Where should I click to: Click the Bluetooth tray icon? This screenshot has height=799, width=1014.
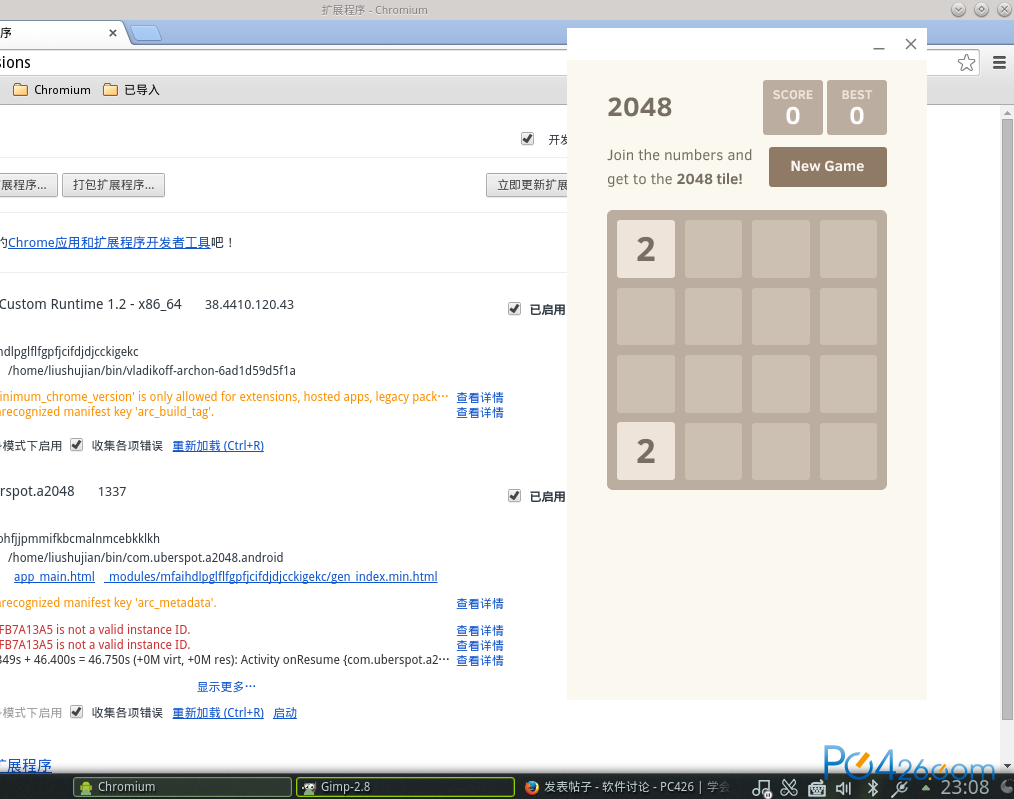coord(872,787)
